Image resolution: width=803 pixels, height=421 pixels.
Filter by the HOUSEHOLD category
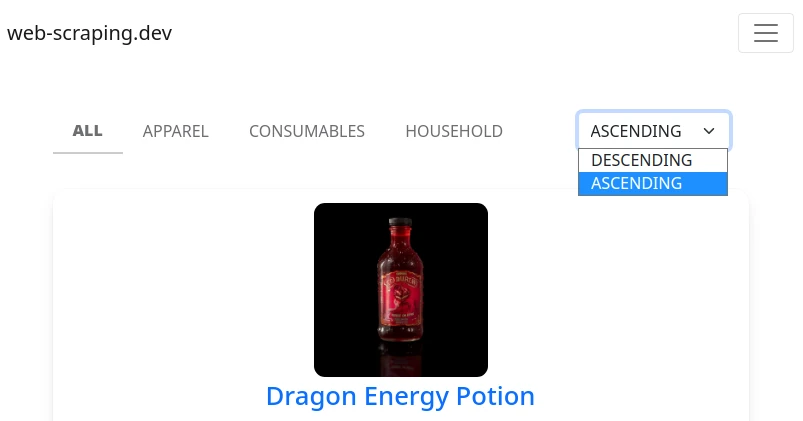tap(454, 131)
